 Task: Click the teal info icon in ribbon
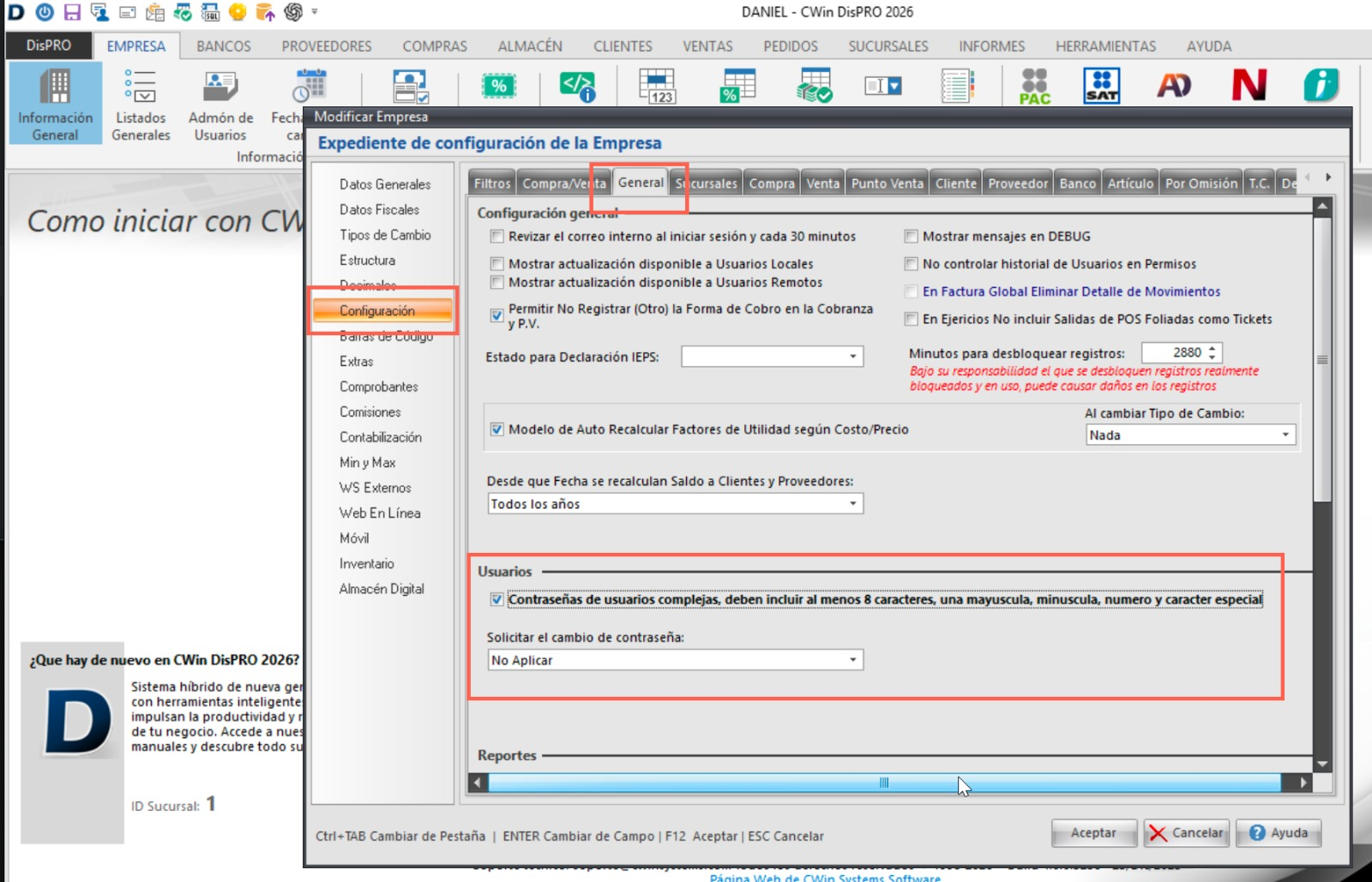[1321, 86]
